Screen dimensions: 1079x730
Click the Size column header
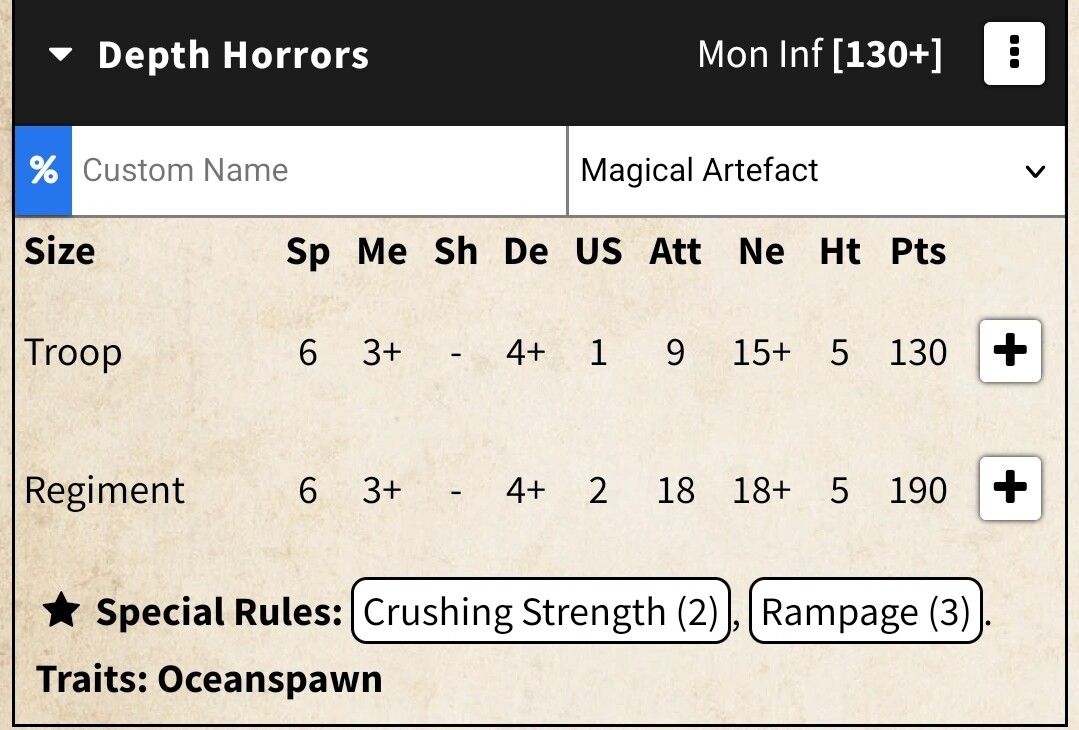pos(59,252)
